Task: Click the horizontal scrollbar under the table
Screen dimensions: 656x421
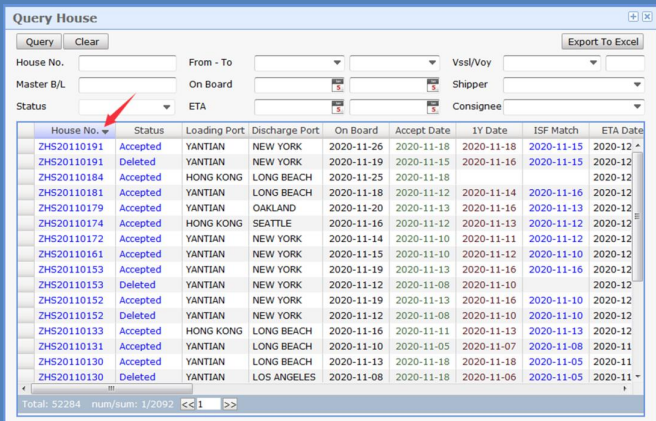Action: tap(110, 388)
